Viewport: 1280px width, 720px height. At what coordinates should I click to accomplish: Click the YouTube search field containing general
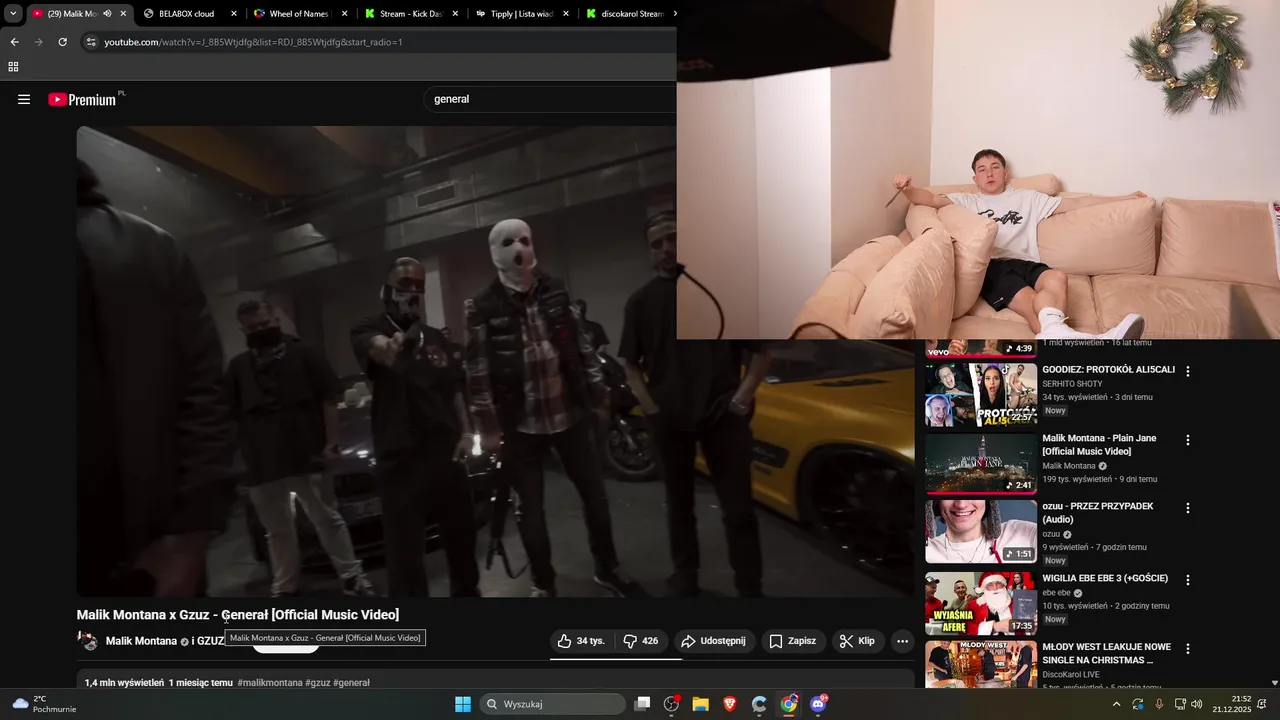tap(550, 99)
